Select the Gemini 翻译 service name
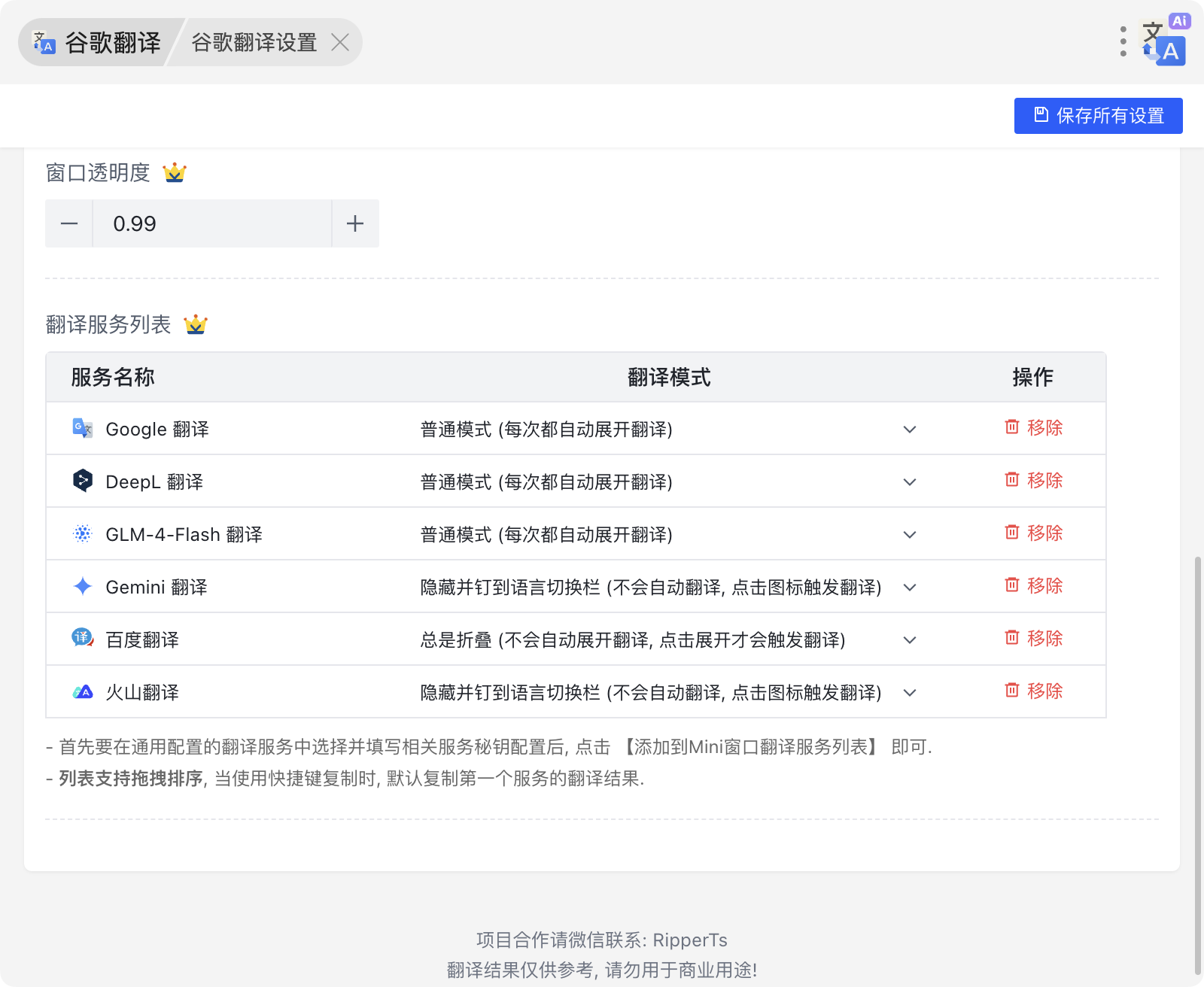 coord(157,587)
